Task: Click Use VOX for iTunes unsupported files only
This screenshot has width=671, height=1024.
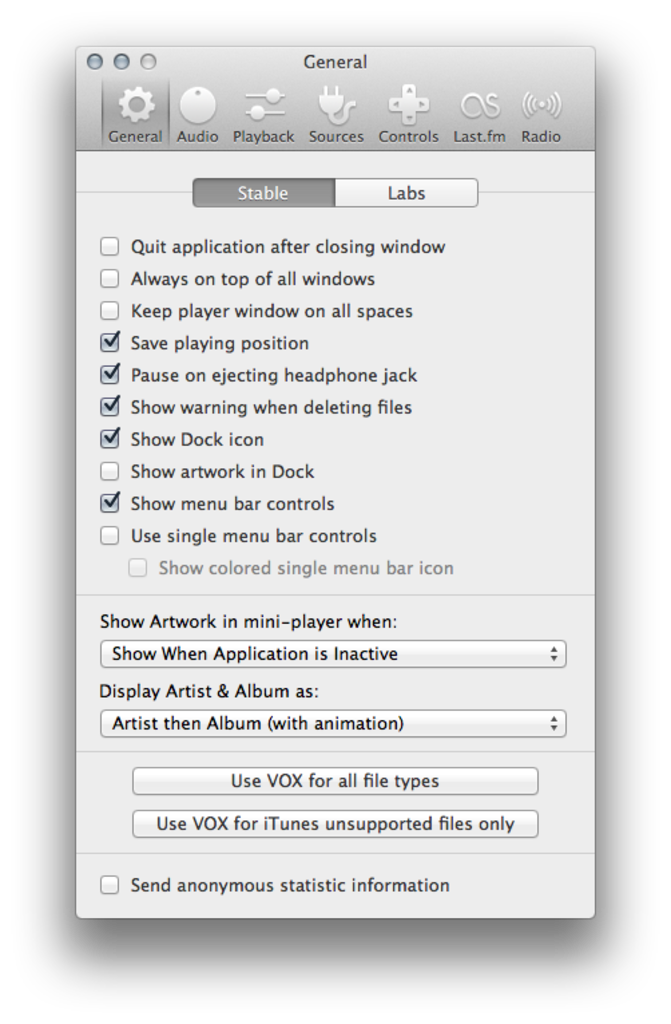Action: [x=335, y=824]
